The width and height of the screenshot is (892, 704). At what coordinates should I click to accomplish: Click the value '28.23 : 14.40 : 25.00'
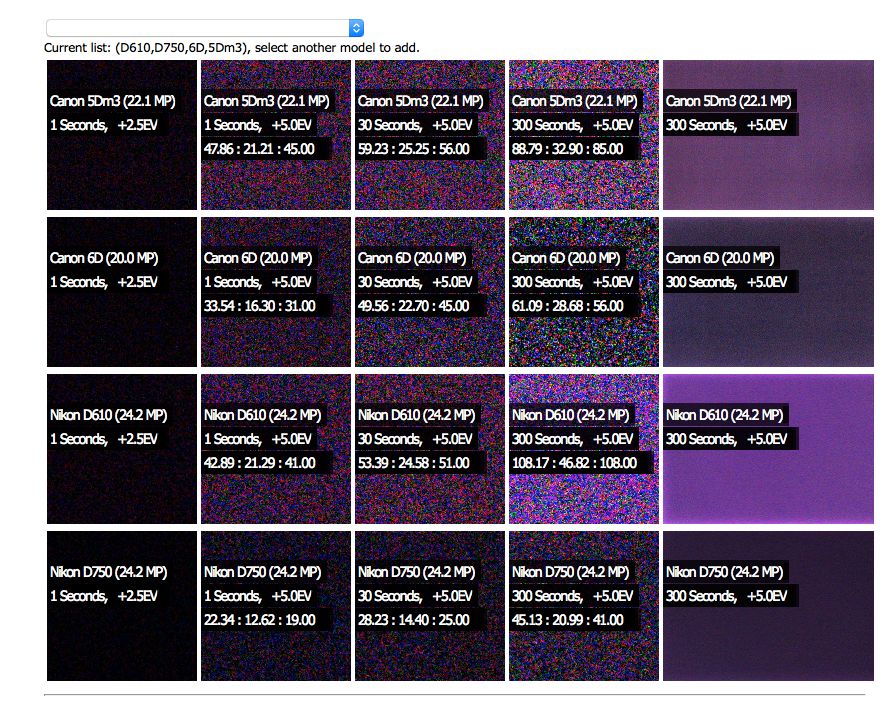[414, 620]
